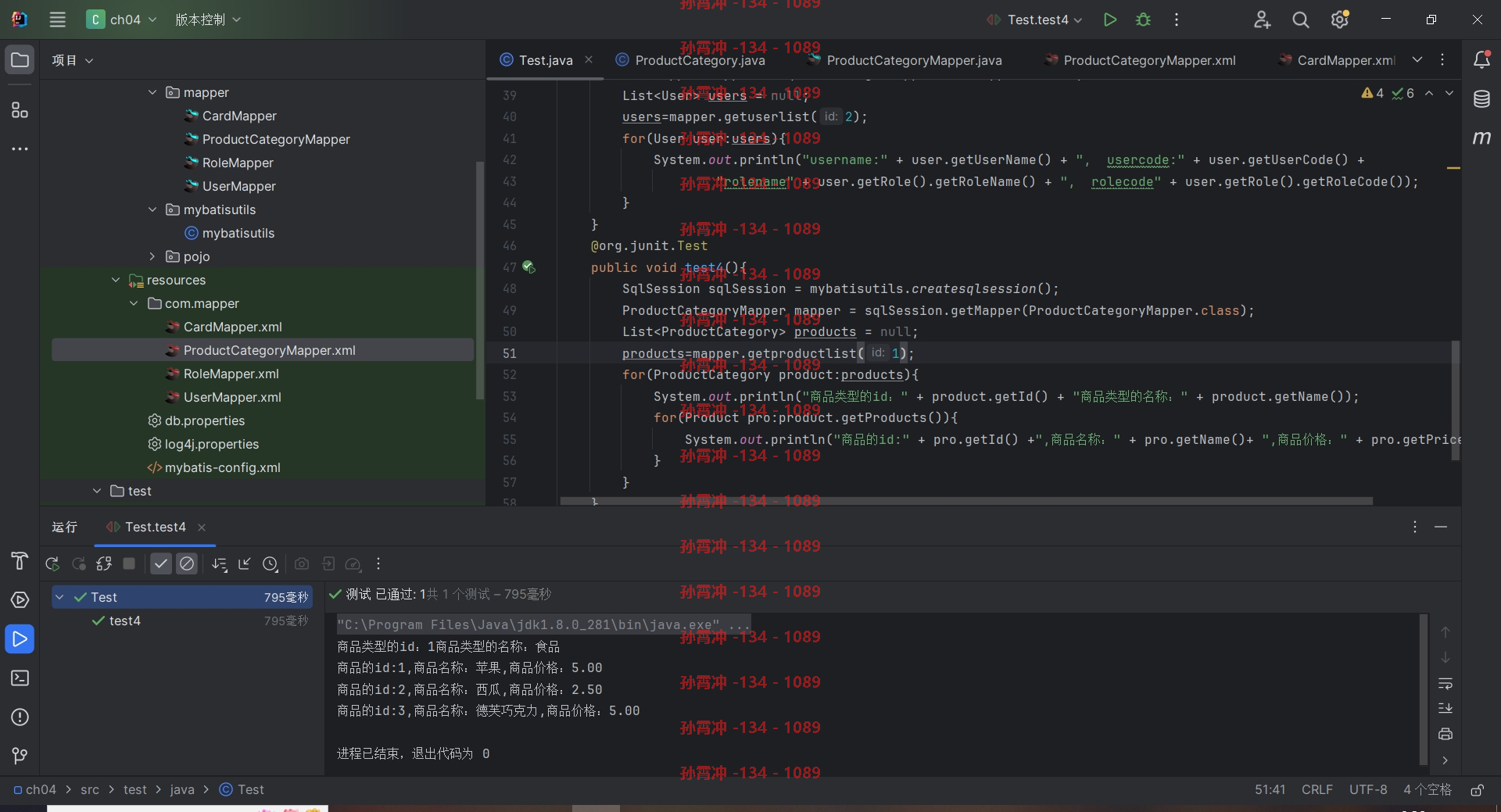Sort test results with the sort icon
The width and height of the screenshot is (1501, 812).
point(220,563)
